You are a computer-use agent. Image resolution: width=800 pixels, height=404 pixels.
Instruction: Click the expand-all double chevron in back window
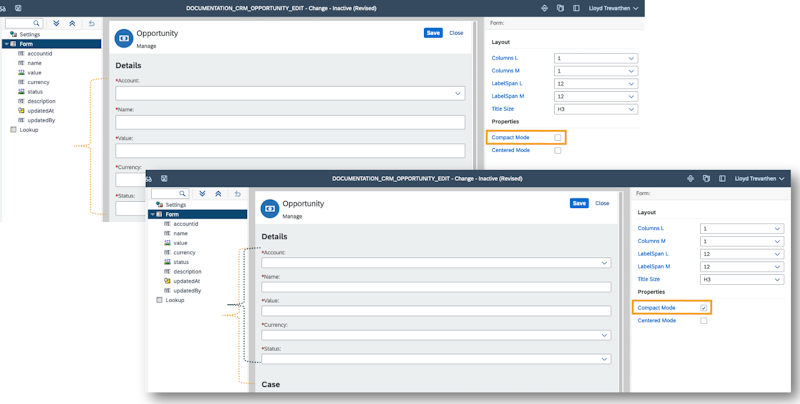[56, 23]
